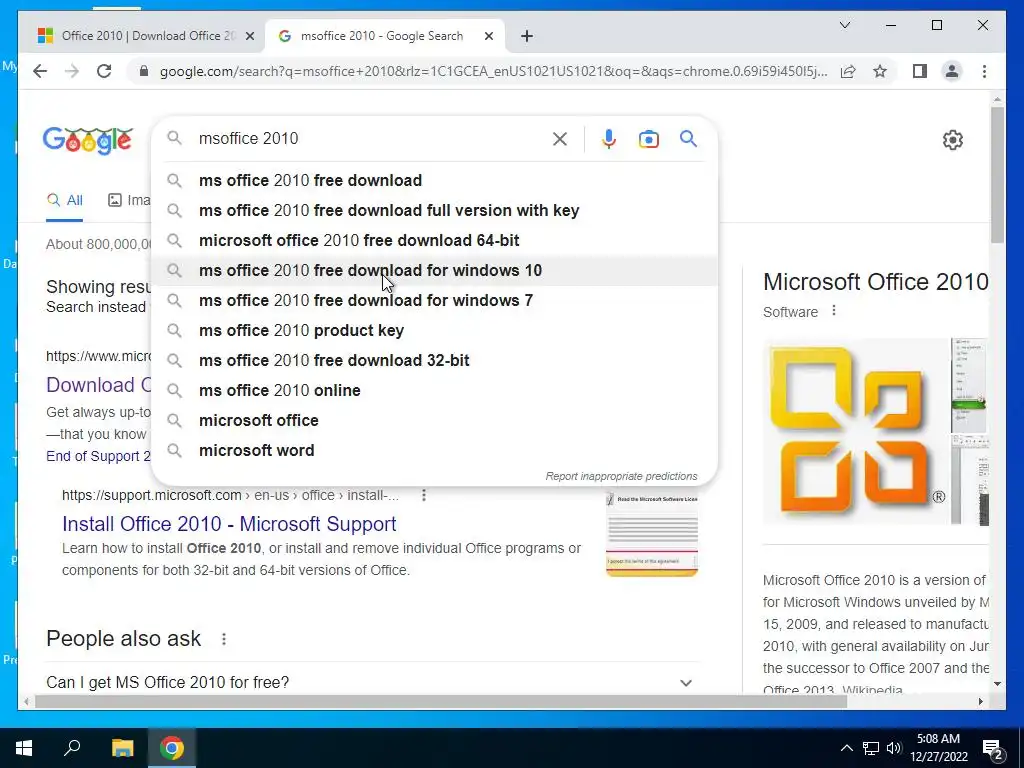Share this page using the share icon

pyautogui.click(x=848, y=71)
